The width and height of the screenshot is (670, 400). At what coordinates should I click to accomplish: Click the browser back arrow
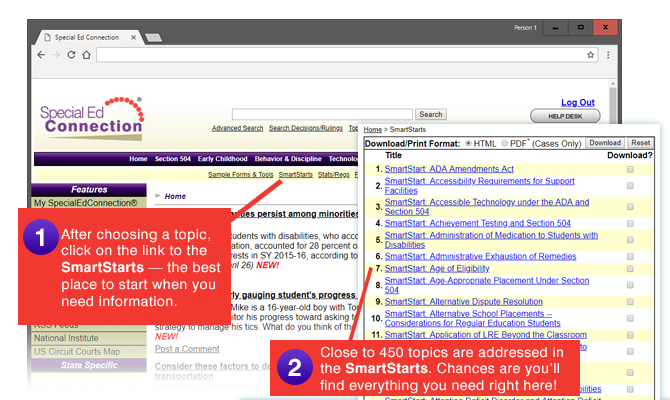tap(41, 55)
